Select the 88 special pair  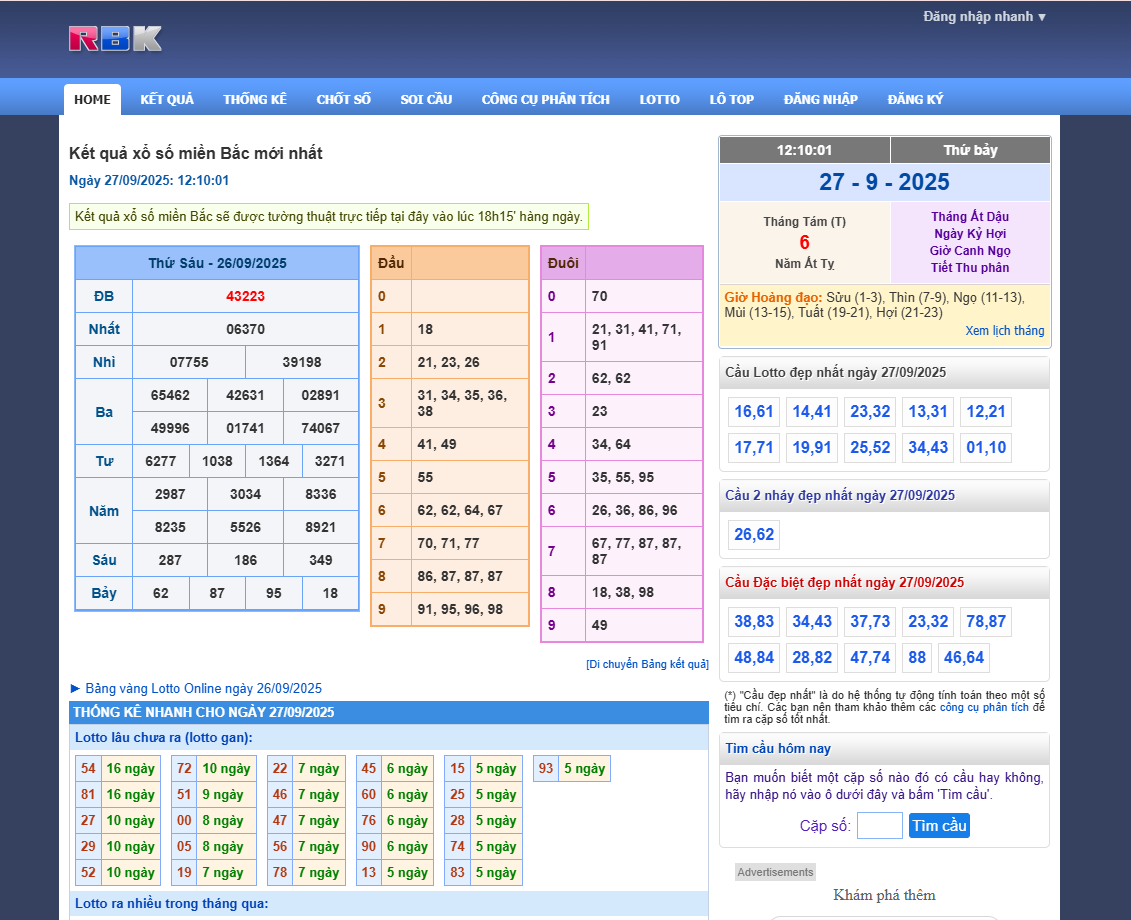click(916, 658)
